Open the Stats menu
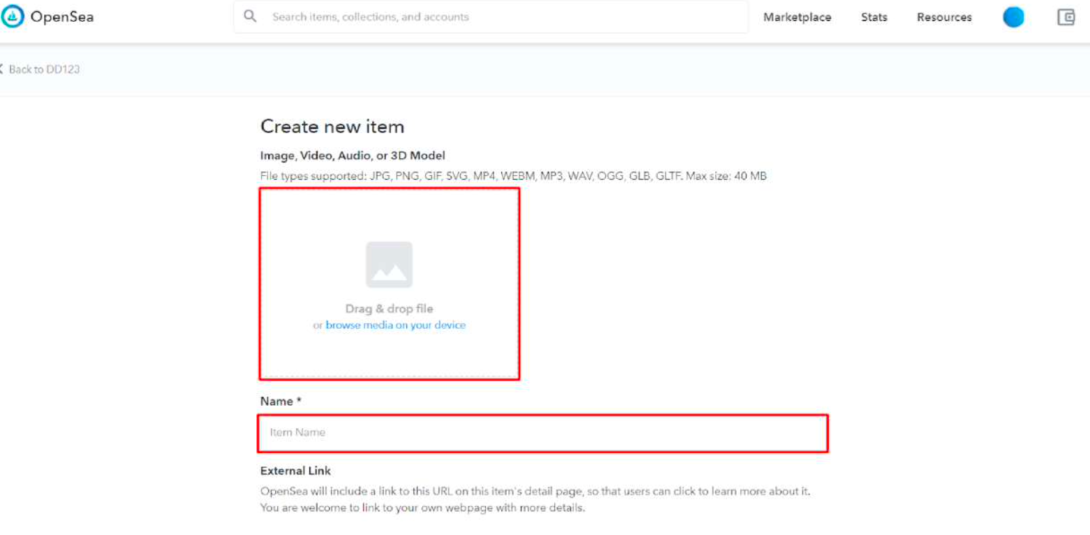Screen dimensions: 1090x535 point(874,17)
